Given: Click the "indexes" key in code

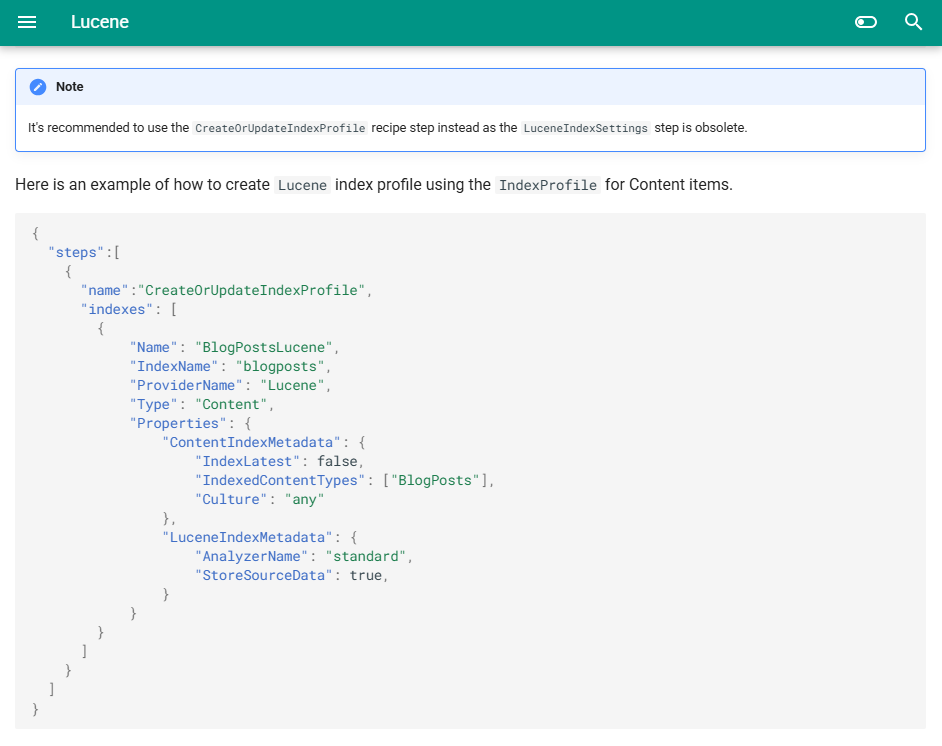Looking at the screenshot, I should coord(117,309).
